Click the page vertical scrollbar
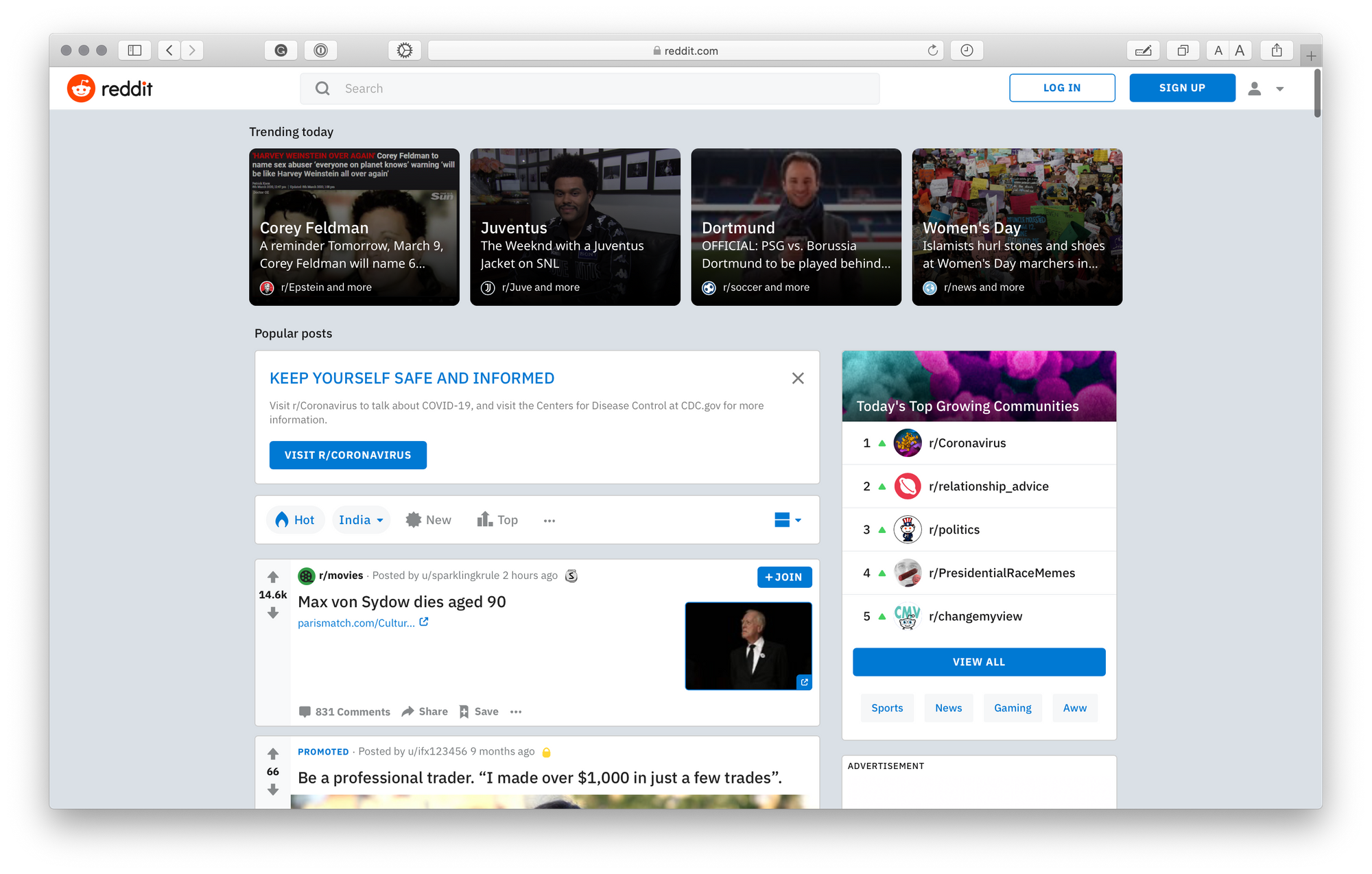 click(x=1317, y=93)
